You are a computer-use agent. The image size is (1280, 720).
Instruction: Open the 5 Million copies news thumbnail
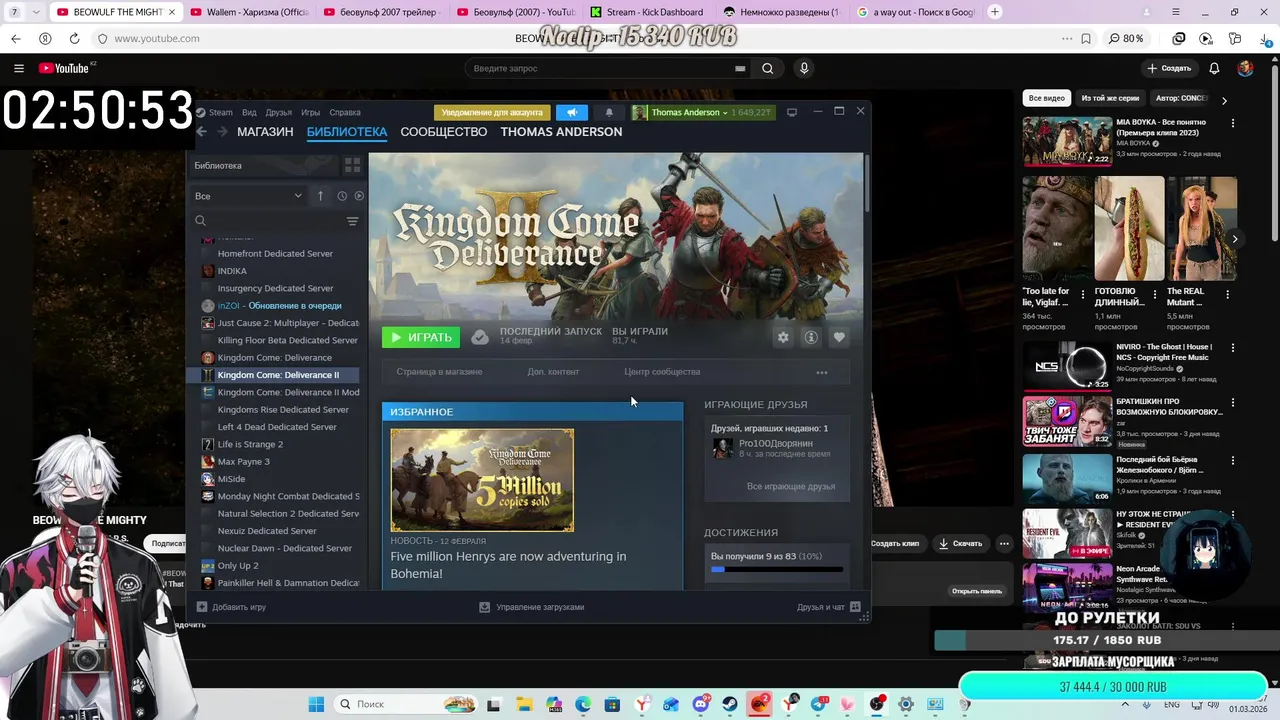[482, 480]
